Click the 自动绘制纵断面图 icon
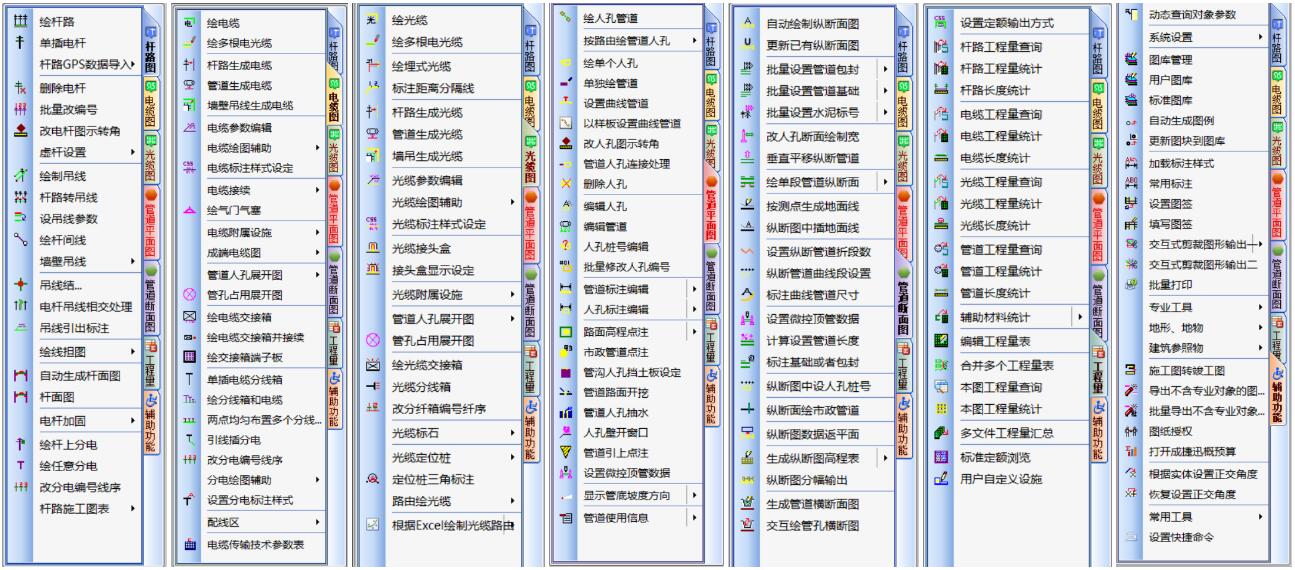The image size is (1295, 570). (747, 23)
